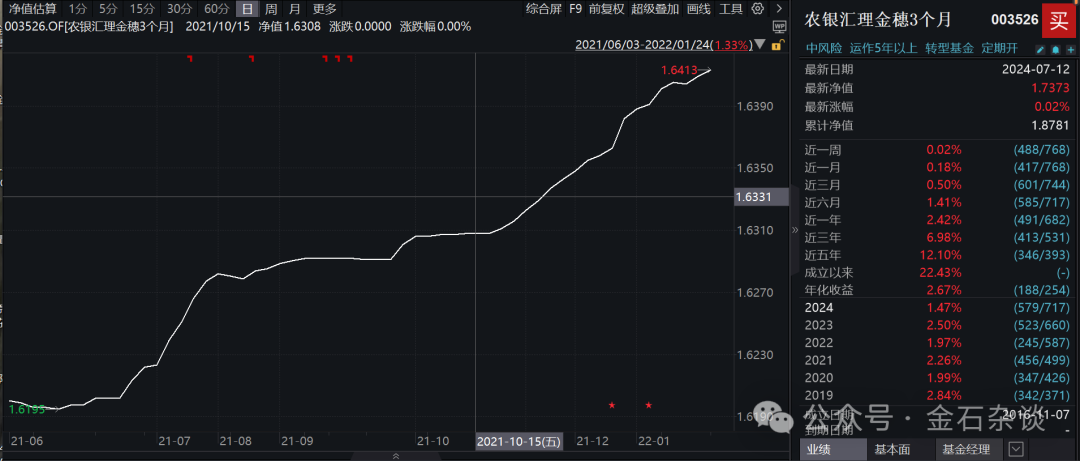Collapse the right panel using » handle
The width and height of the screenshot is (1080, 461).
pyautogui.click(x=794, y=230)
